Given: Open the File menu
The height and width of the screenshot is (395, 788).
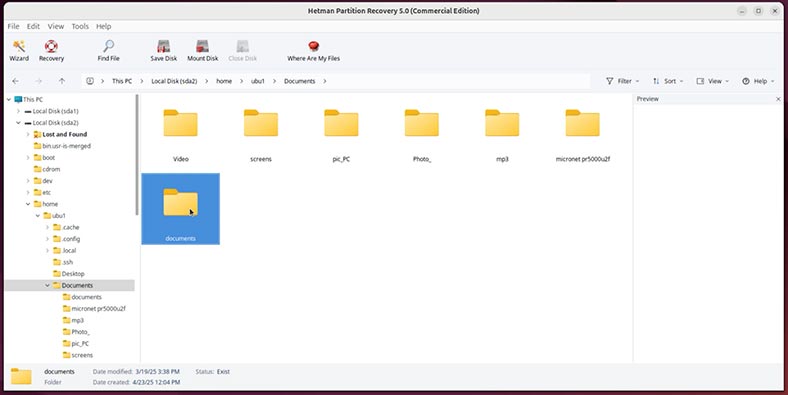Looking at the screenshot, I should tap(14, 26).
